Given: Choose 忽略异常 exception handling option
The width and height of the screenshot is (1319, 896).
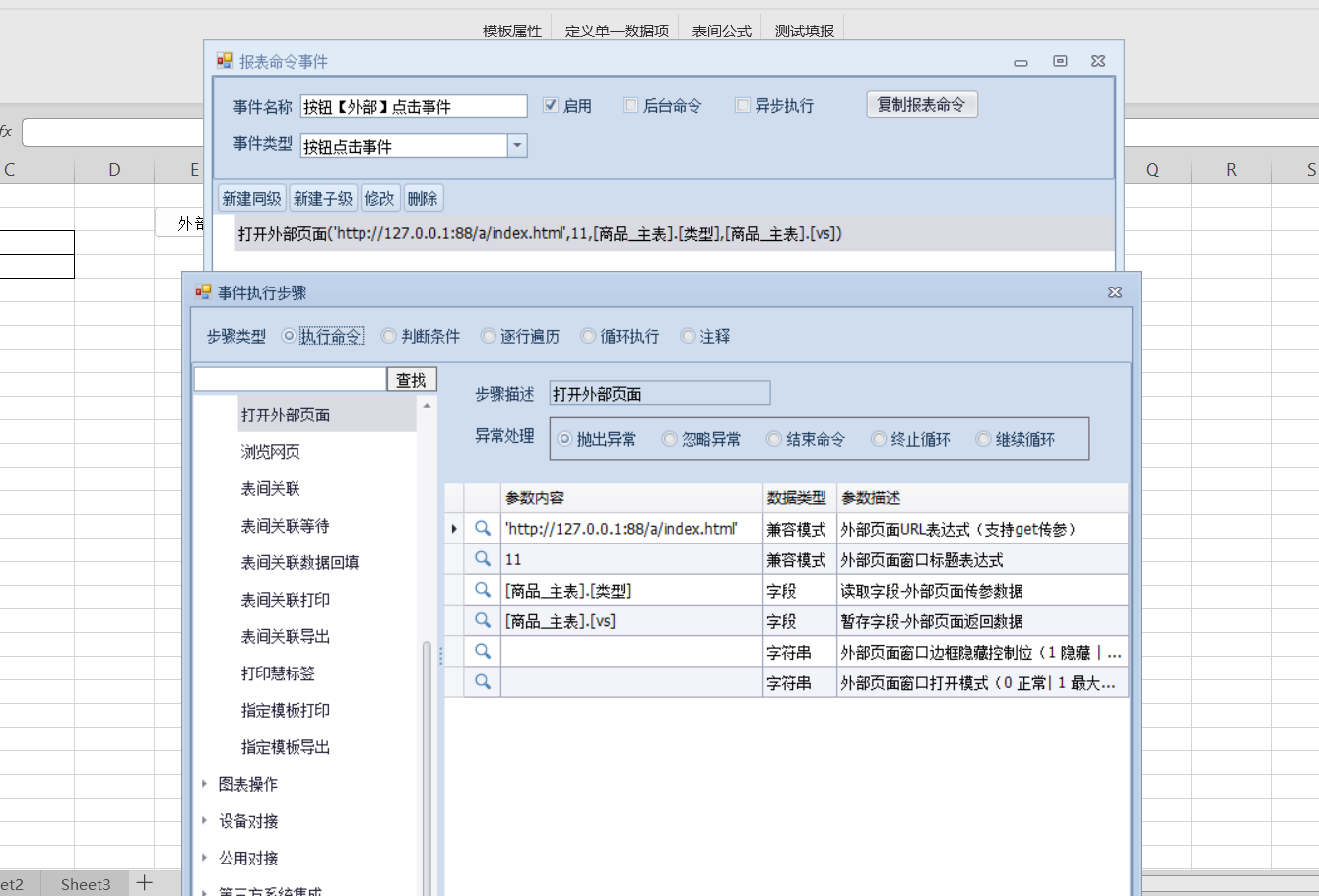Looking at the screenshot, I should pos(670,439).
